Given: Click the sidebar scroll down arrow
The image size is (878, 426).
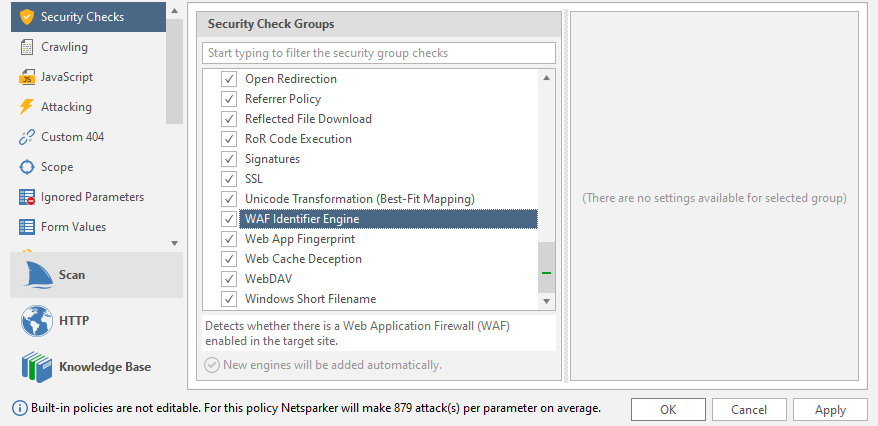Looking at the screenshot, I should (x=175, y=243).
